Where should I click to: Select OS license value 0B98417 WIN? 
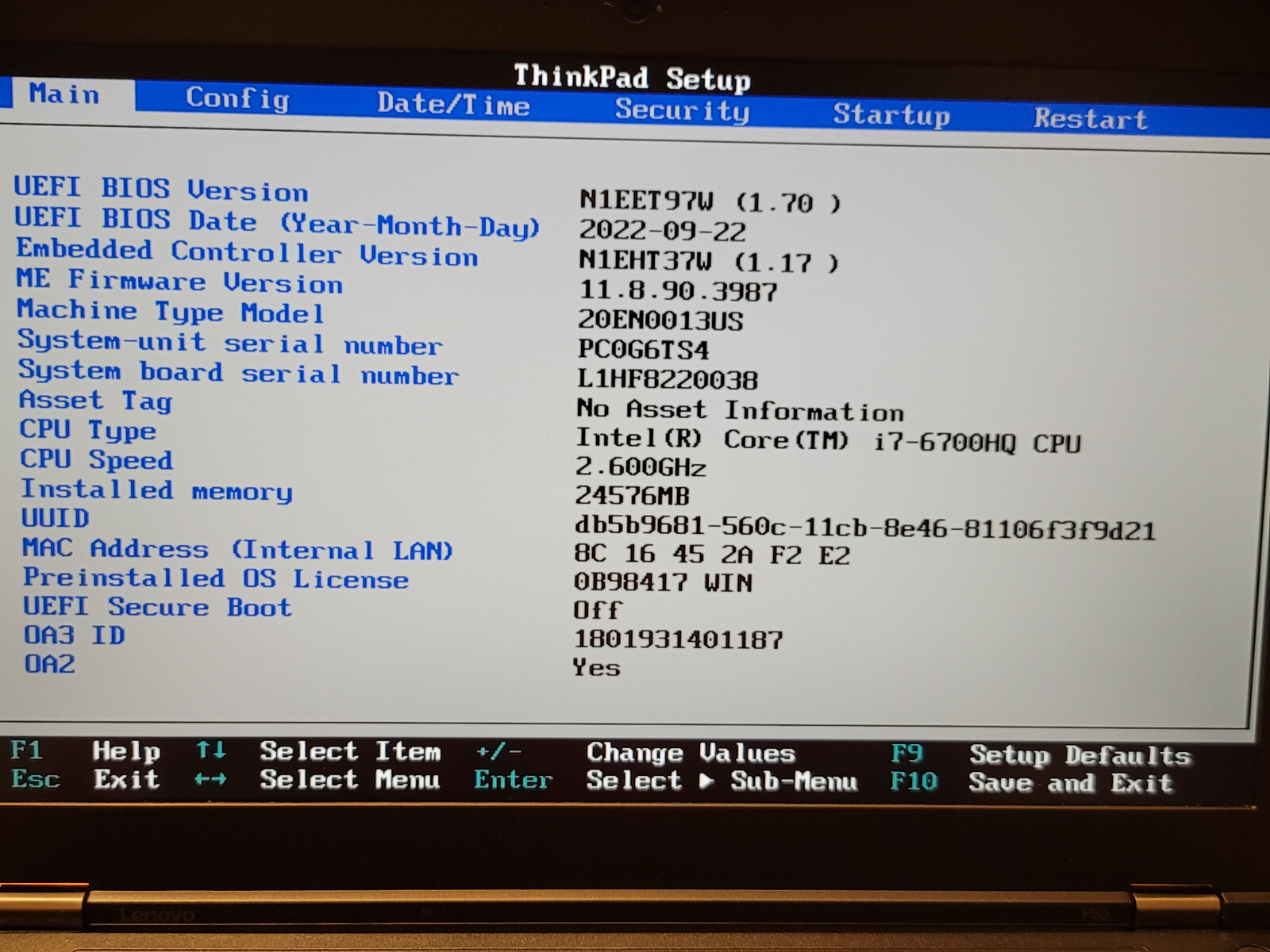point(663,582)
